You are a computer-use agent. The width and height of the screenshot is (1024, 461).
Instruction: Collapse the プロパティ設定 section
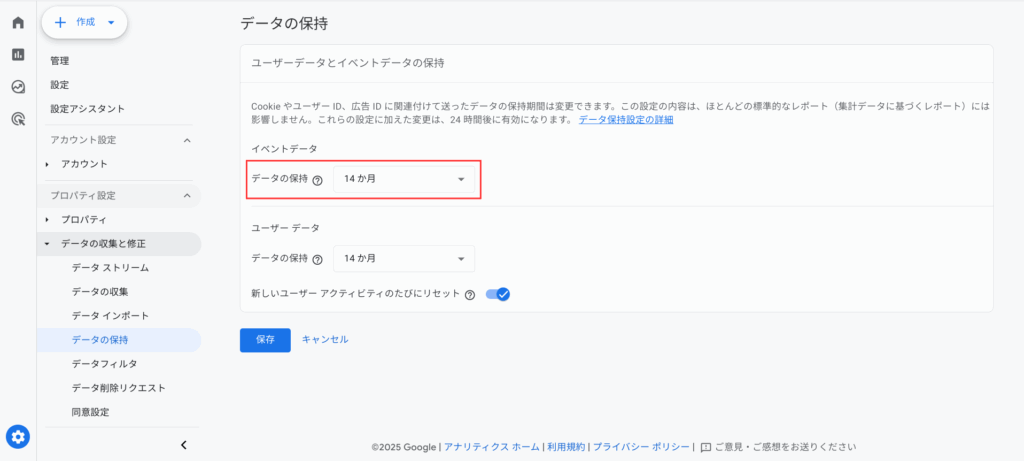point(187,195)
